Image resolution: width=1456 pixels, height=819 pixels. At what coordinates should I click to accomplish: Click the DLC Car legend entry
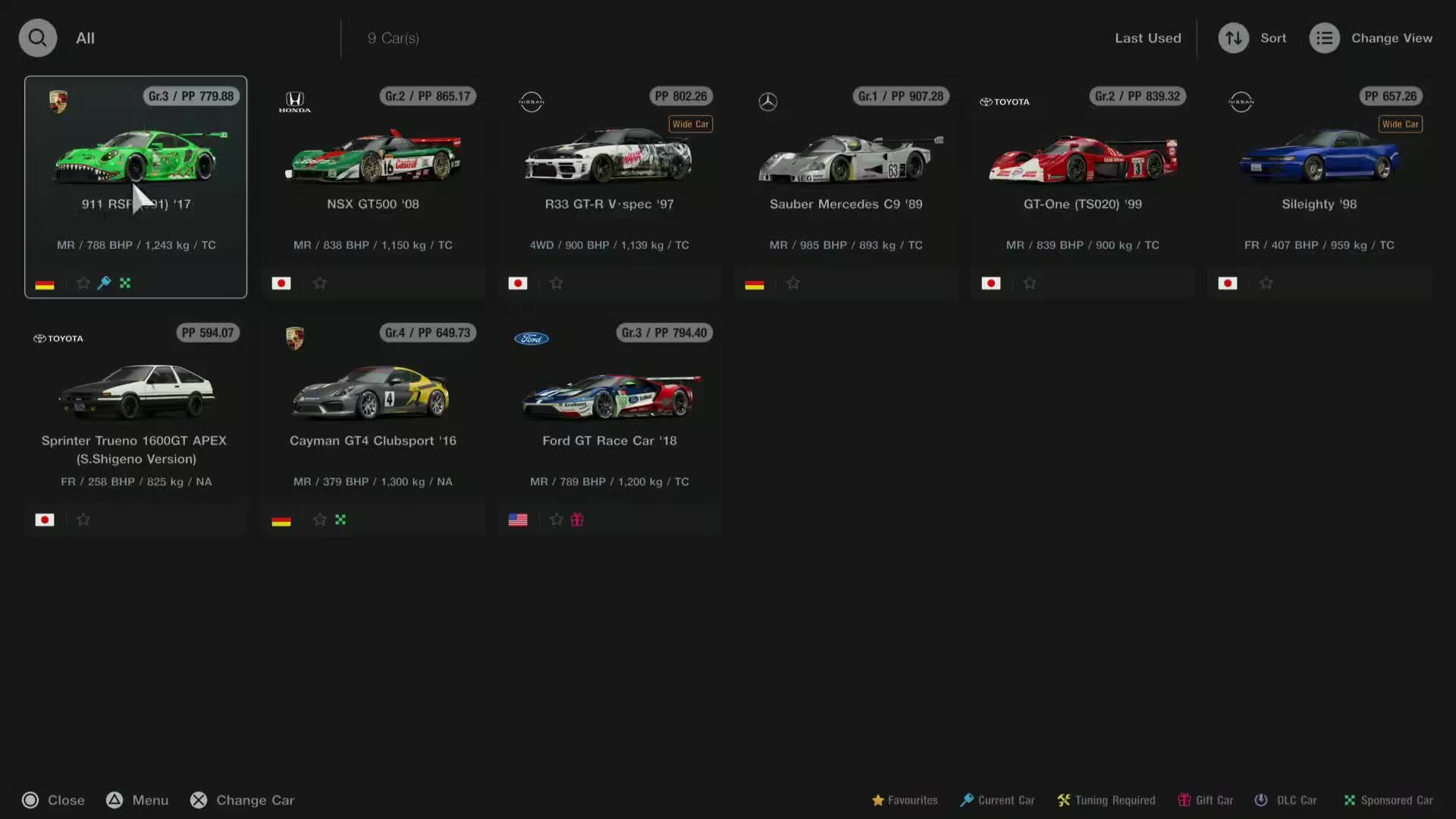coord(1285,800)
